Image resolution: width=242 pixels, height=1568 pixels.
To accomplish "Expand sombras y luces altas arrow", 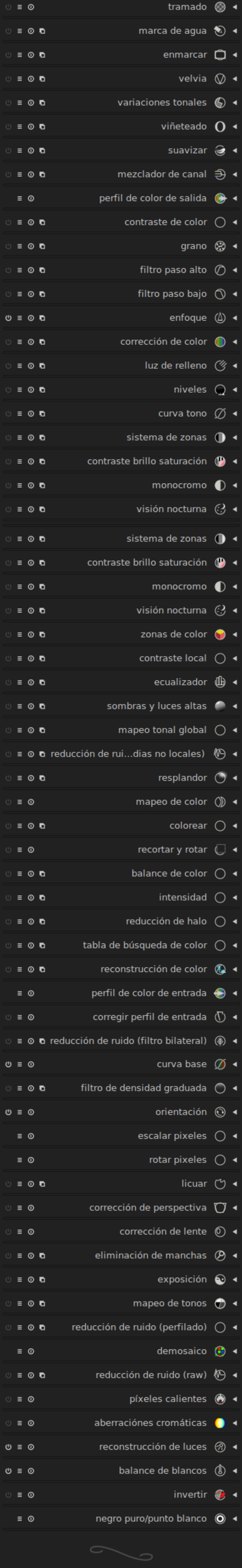I will coord(235,706).
